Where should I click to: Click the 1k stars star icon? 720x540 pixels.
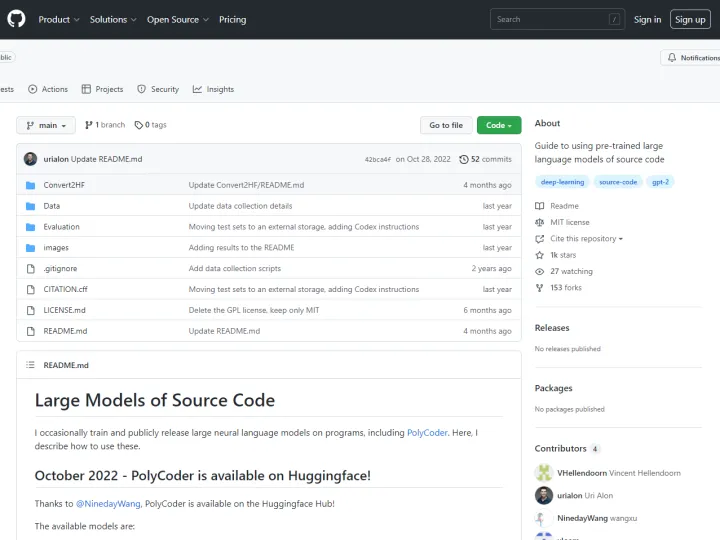[x=540, y=255]
